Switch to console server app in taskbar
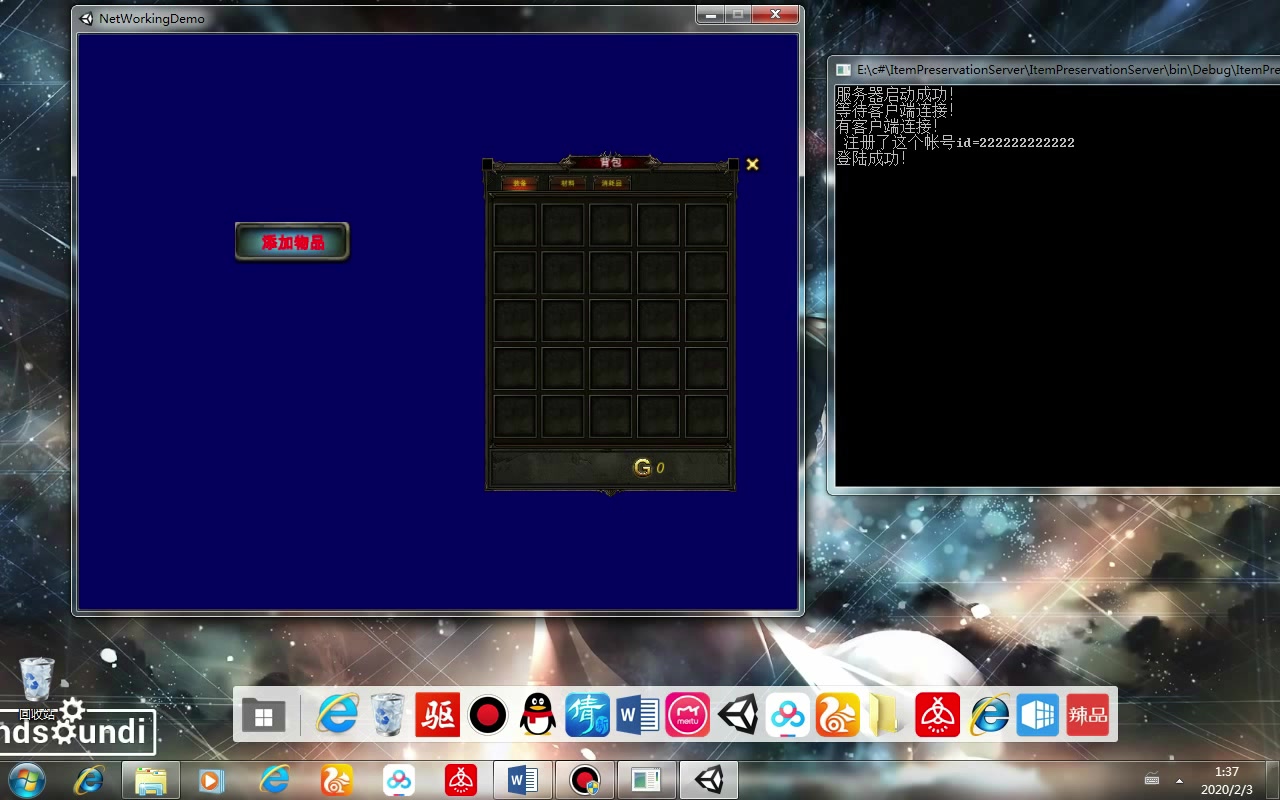Image resolution: width=1280 pixels, height=800 pixels. tap(647, 780)
